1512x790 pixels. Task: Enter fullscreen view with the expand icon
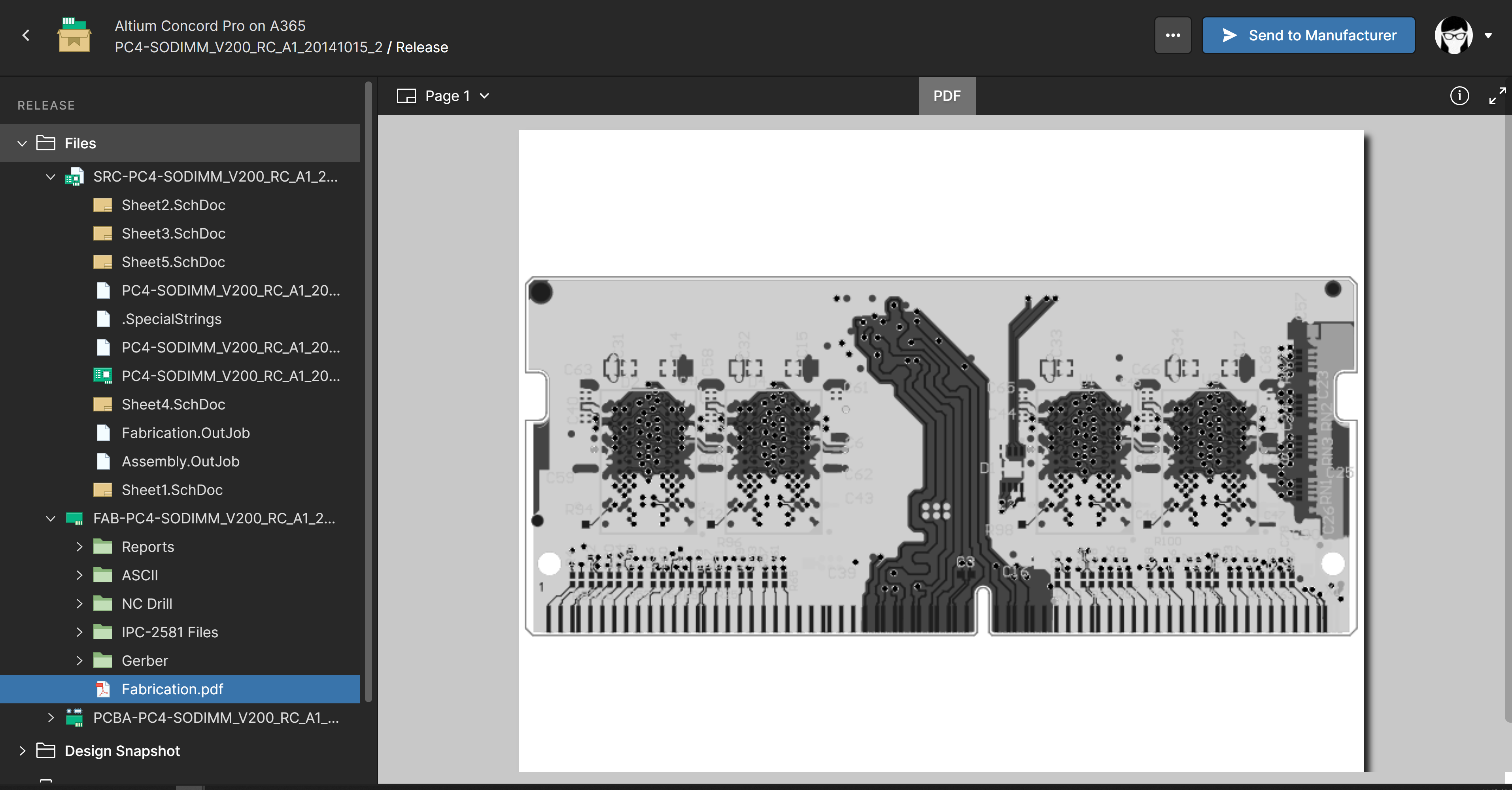(1497, 96)
